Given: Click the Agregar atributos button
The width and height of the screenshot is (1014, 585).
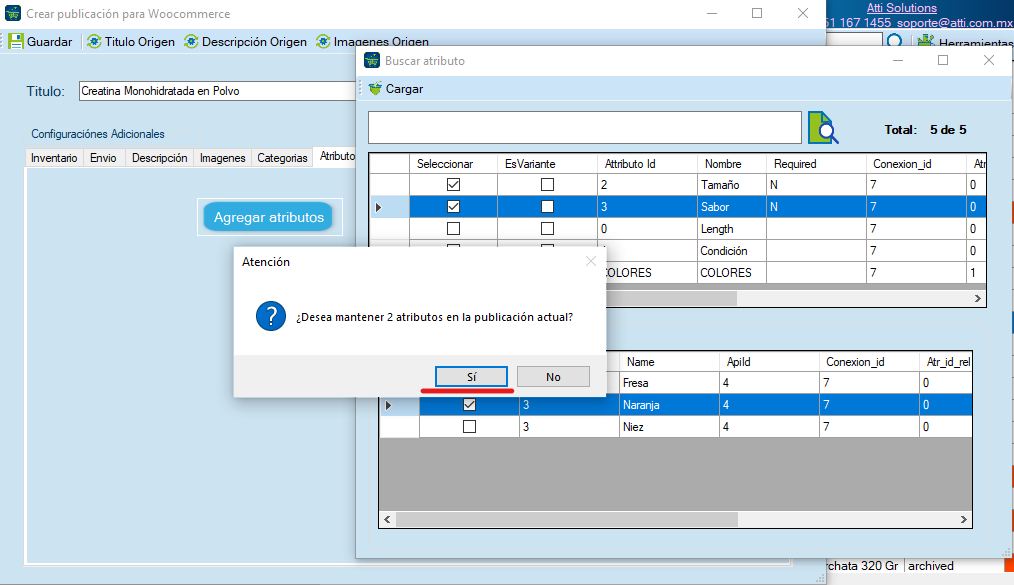Looking at the screenshot, I should 268,217.
